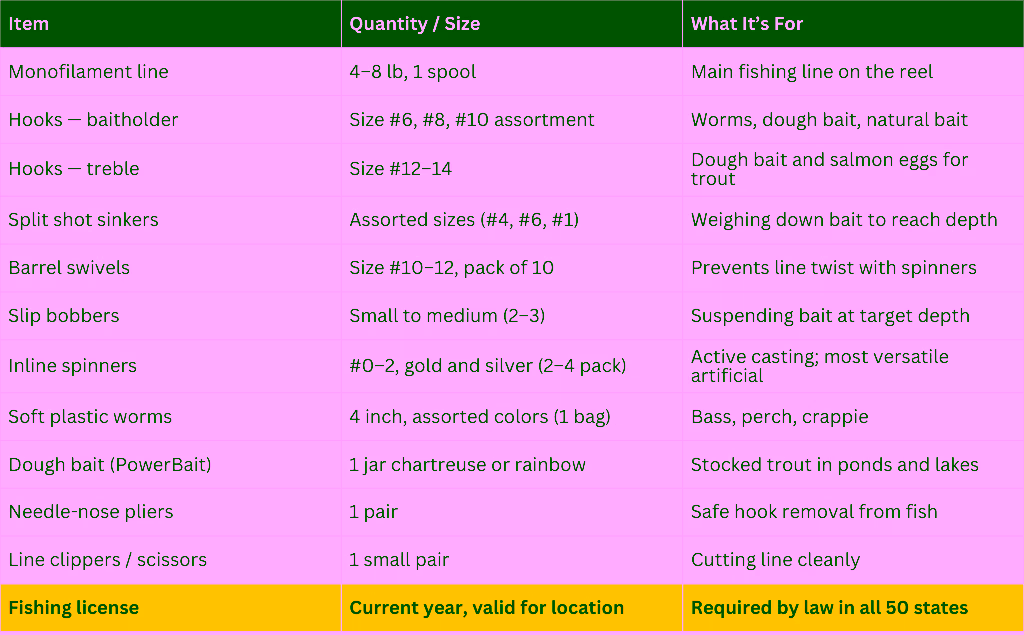1024x635 pixels.
Task: Select the 'Hooks — baitholder' cell
Action: pyautogui.click(x=93, y=120)
